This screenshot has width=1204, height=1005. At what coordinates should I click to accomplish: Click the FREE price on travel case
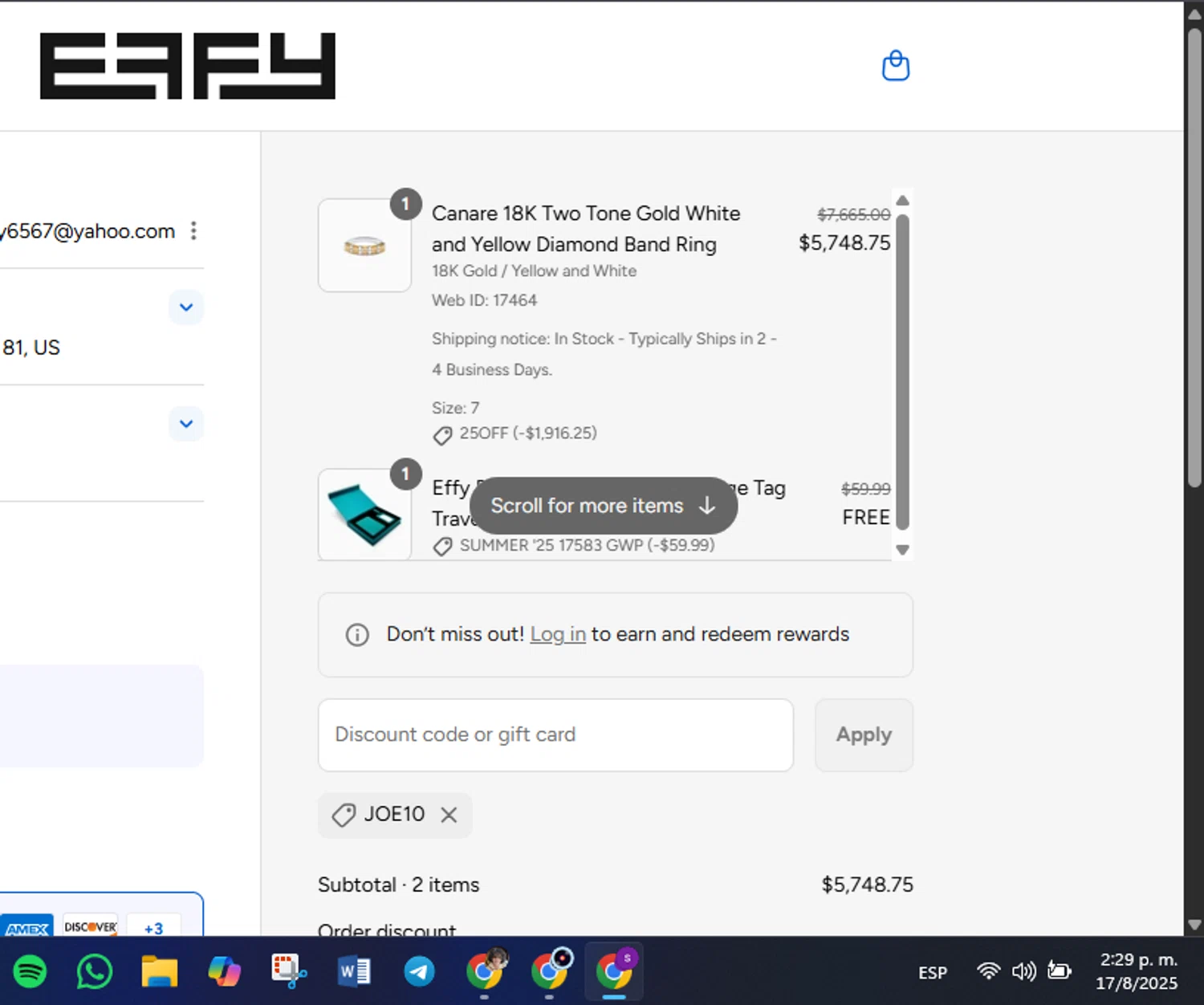(x=866, y=518)
